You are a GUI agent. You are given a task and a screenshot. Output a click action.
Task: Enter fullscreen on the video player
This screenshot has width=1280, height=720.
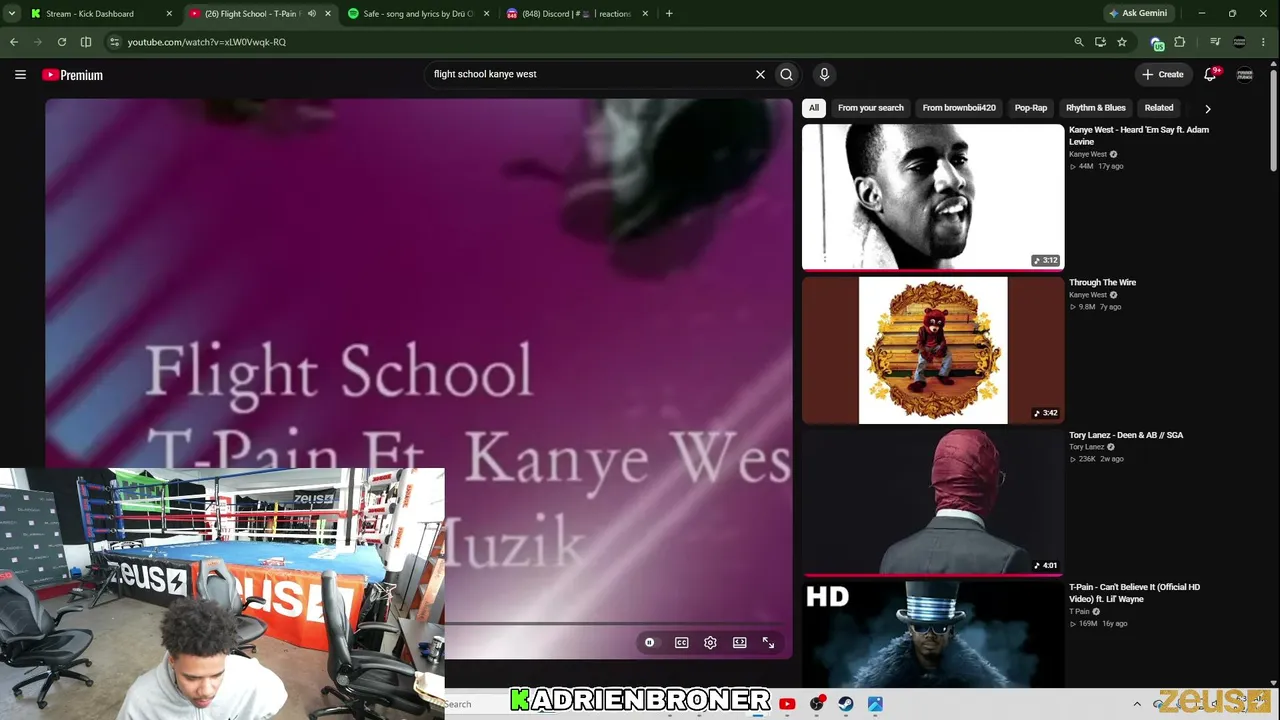click(768, 643)
